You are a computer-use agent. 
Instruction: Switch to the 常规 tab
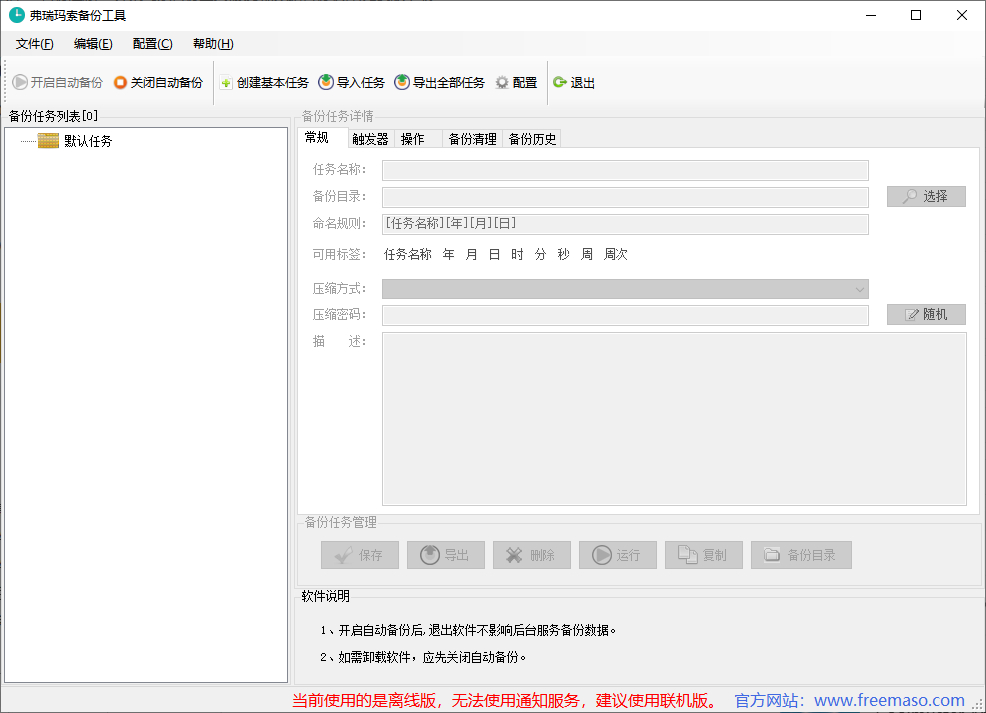coord(323,138)
